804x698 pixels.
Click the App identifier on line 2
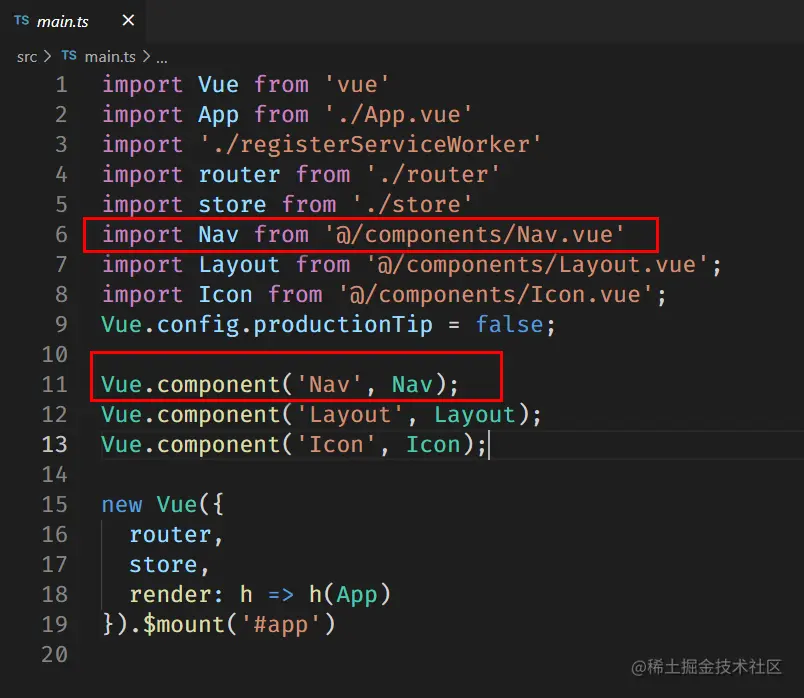pos(218,114)
